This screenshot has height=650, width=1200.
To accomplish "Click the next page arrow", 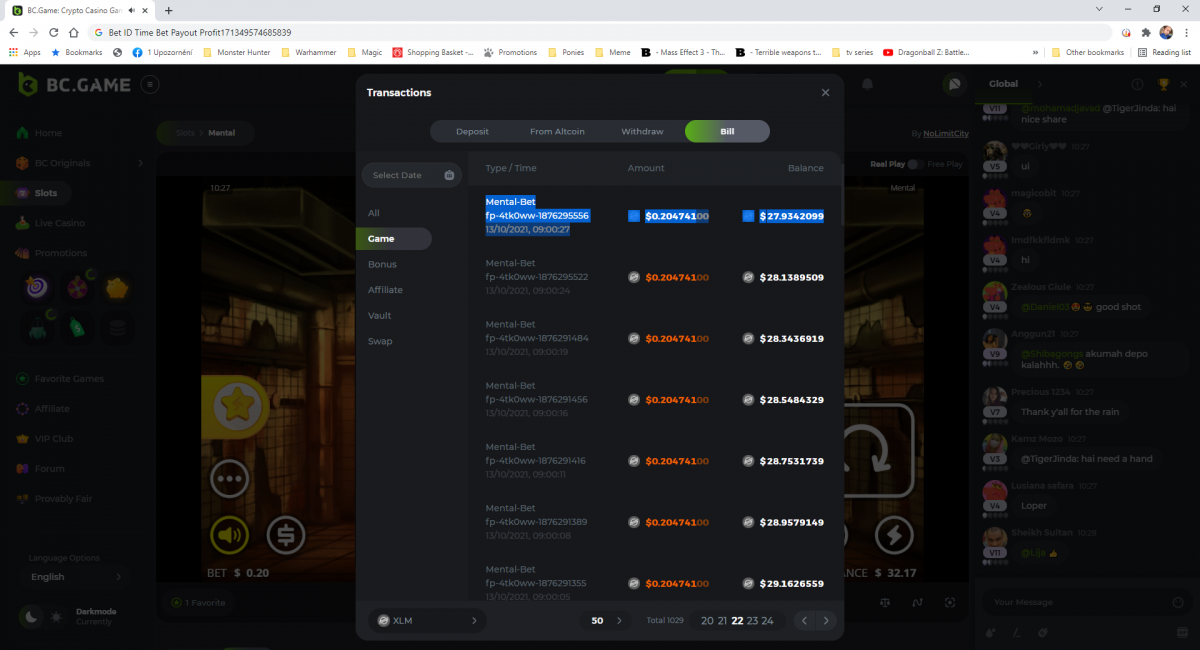I will pos(826,620).
